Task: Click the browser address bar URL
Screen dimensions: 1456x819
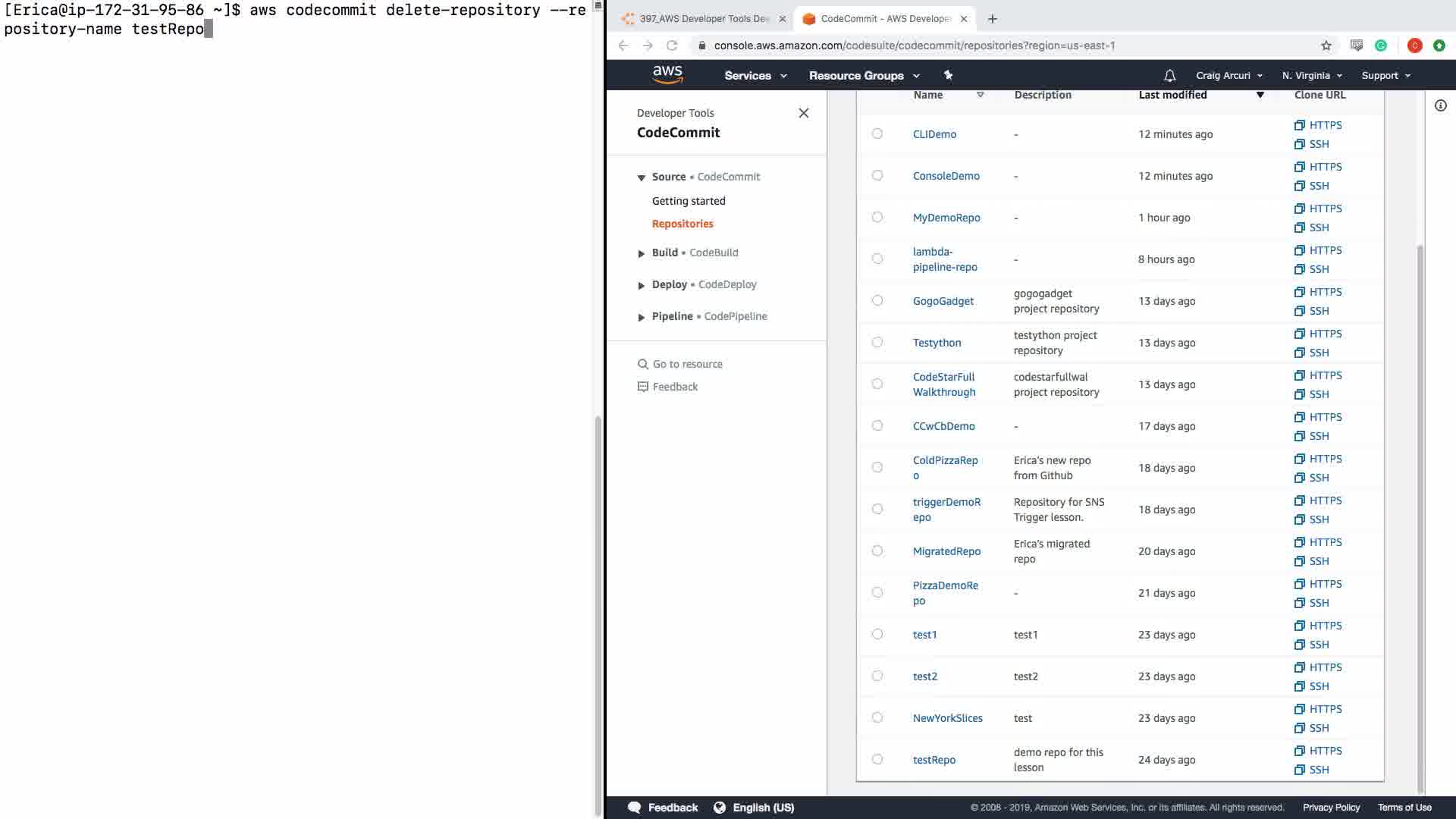Action: [914, 45]
